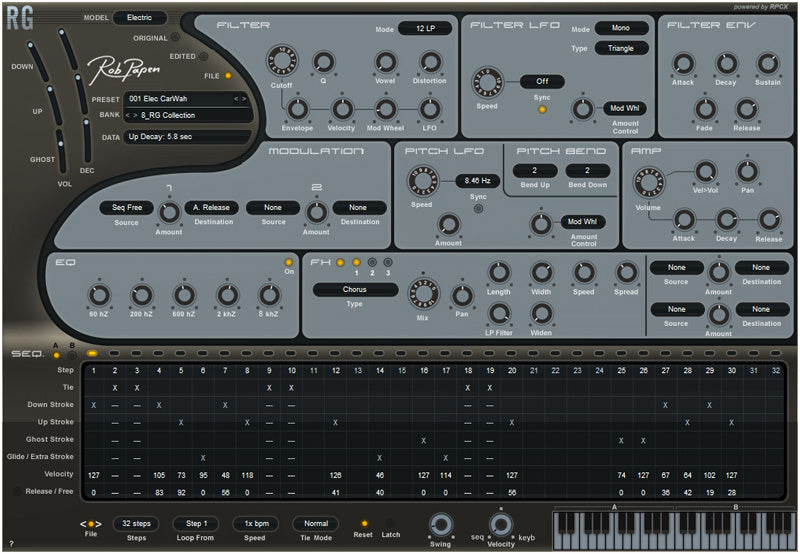This screenshot has height=554, width=800.
Task: Click the Filter Cutoff knob
Action: coord(283,63)
